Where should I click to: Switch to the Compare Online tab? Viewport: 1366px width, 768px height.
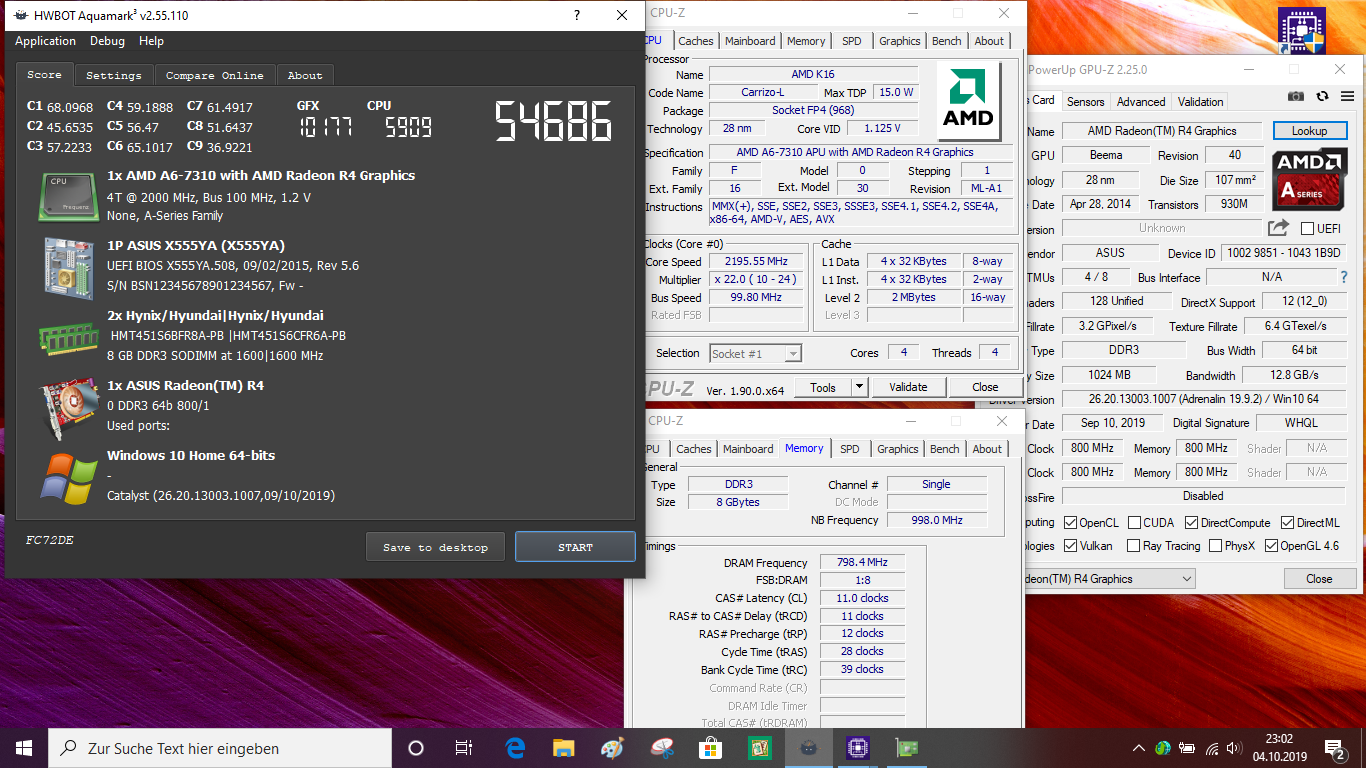(214, 75)
